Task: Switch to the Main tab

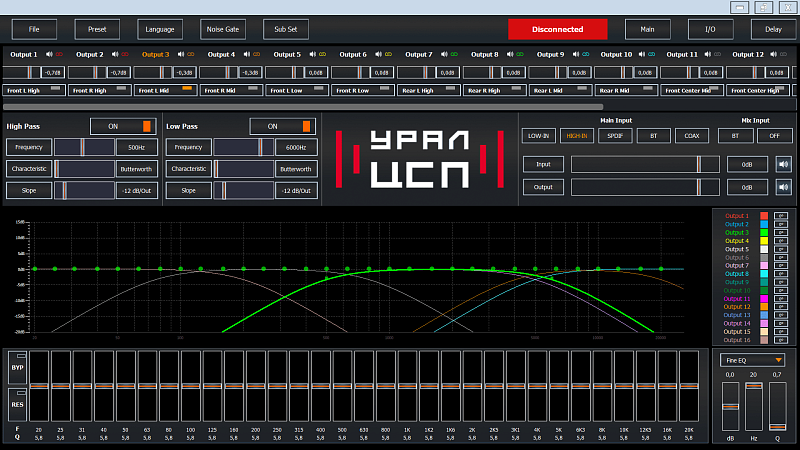Action: pyautogui.click(x=647, y=29)
